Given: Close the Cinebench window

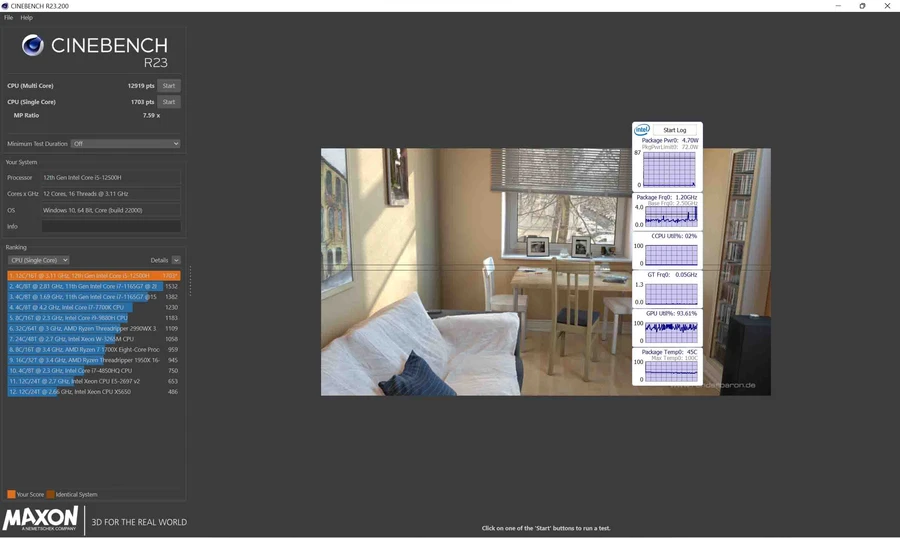Looking at the screenshot, I should (x=887, y=6).
